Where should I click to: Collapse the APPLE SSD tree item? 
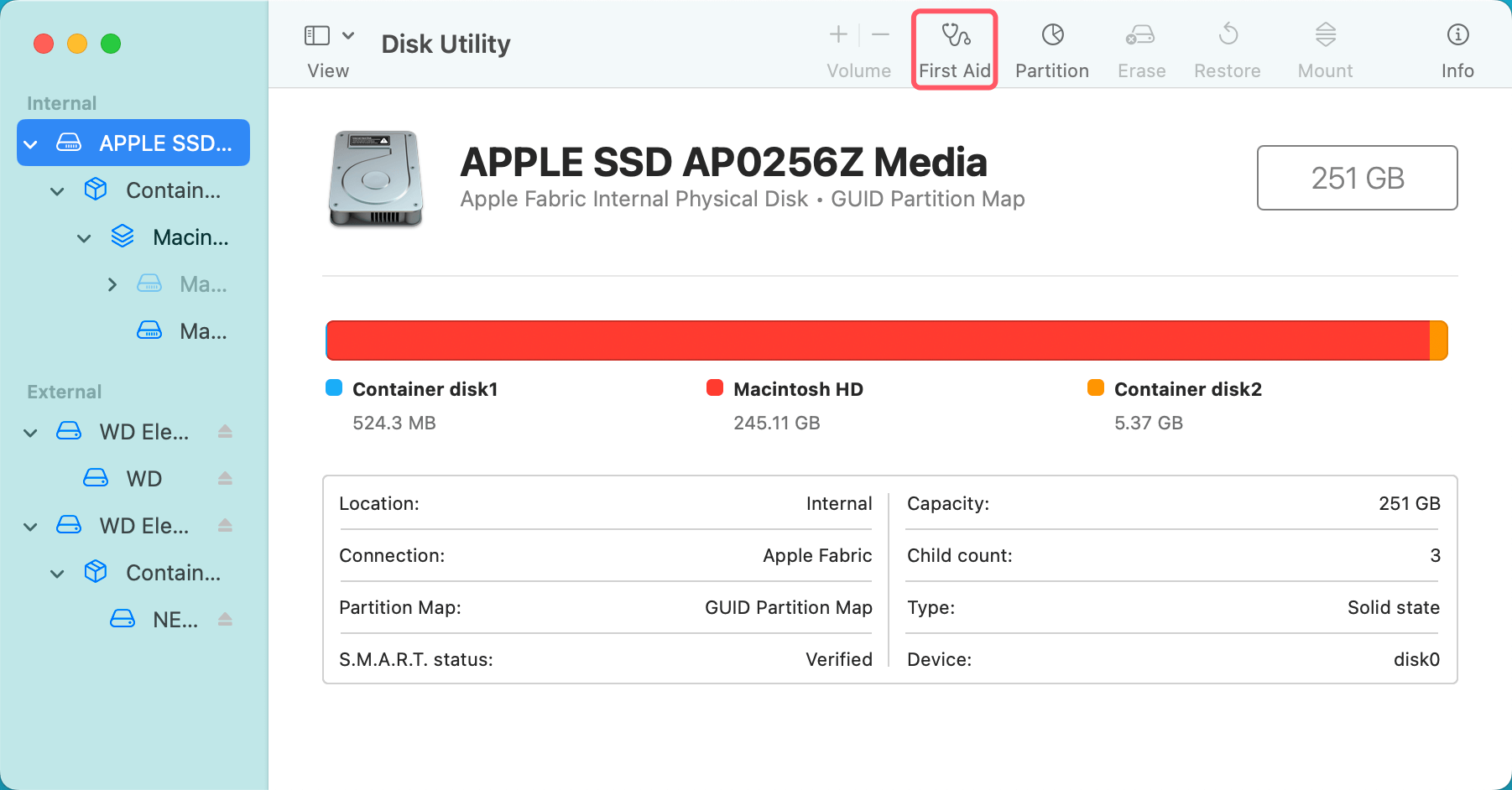coord(30,143)
